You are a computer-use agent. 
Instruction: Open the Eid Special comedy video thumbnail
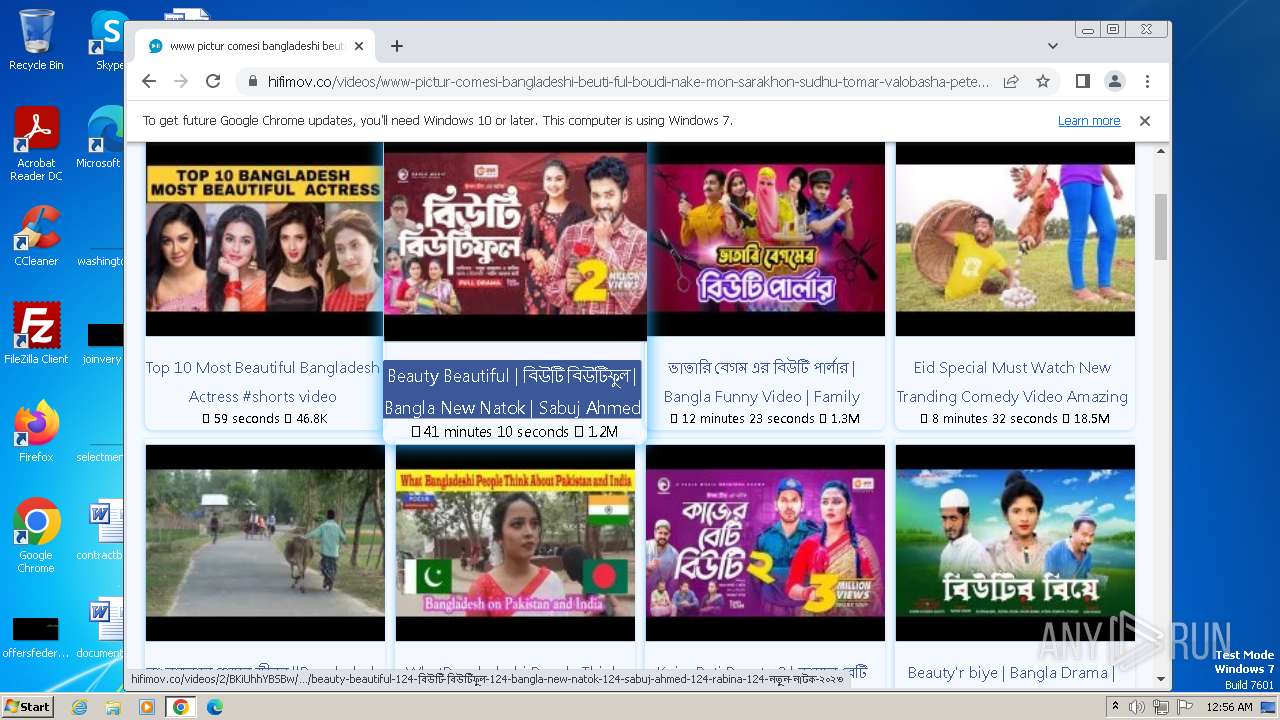point(1015,239)
